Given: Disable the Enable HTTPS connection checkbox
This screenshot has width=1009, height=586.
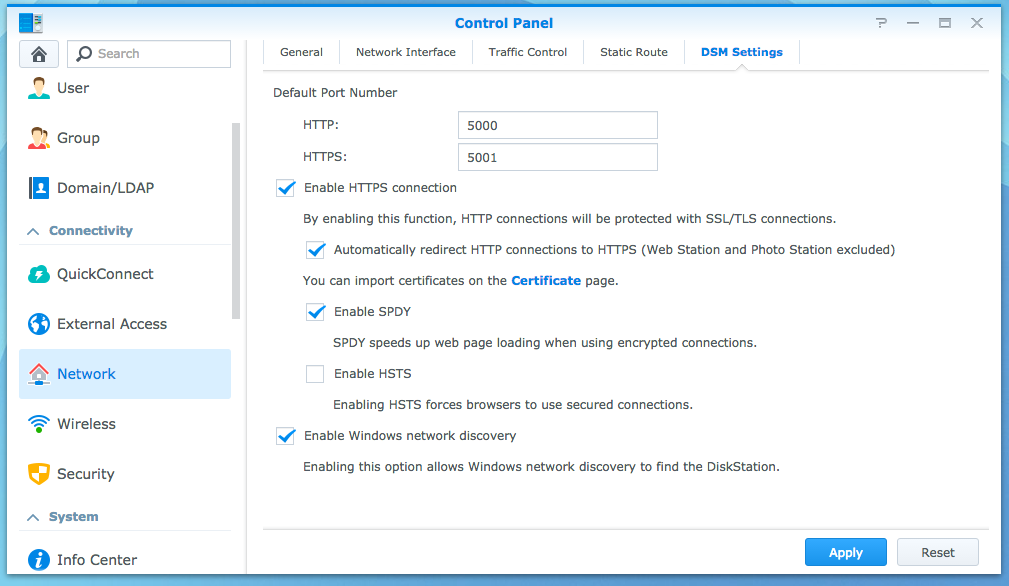Looking at the screenshot, I should pyautogui.click(x=286, y=188).
